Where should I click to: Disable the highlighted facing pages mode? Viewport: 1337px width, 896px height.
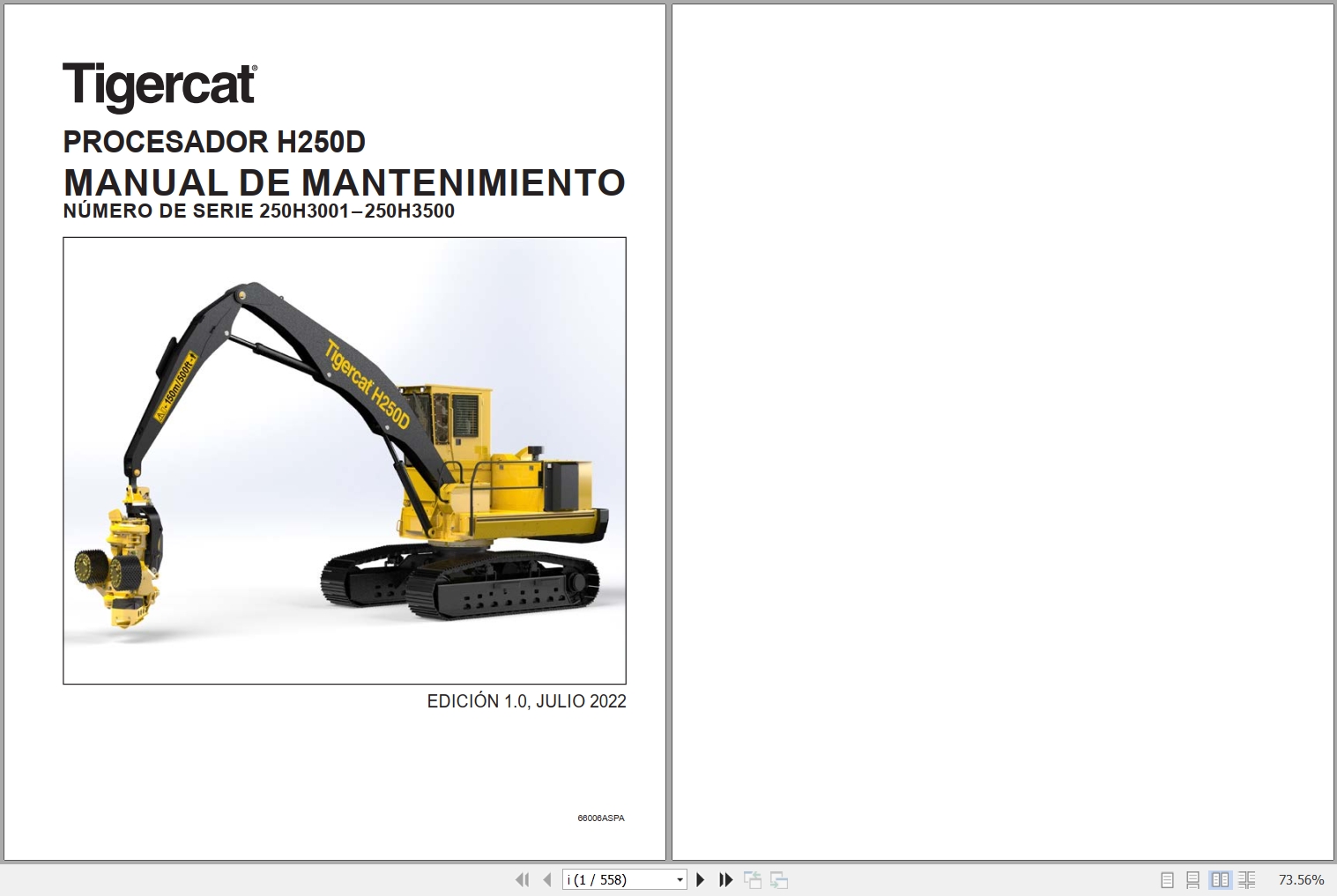1220,879
